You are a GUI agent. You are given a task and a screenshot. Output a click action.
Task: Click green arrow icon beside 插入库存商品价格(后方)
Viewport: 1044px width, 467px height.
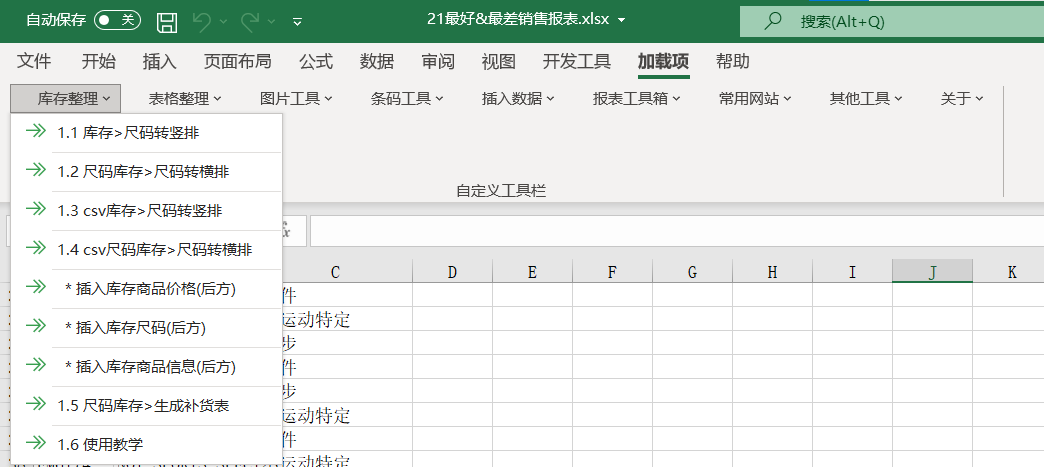(x=35, y=286)
